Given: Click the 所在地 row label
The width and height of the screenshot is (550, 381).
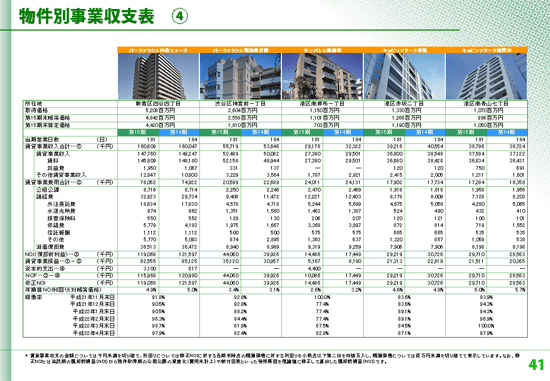Looking at the screenshot, I should pos(33,103).
